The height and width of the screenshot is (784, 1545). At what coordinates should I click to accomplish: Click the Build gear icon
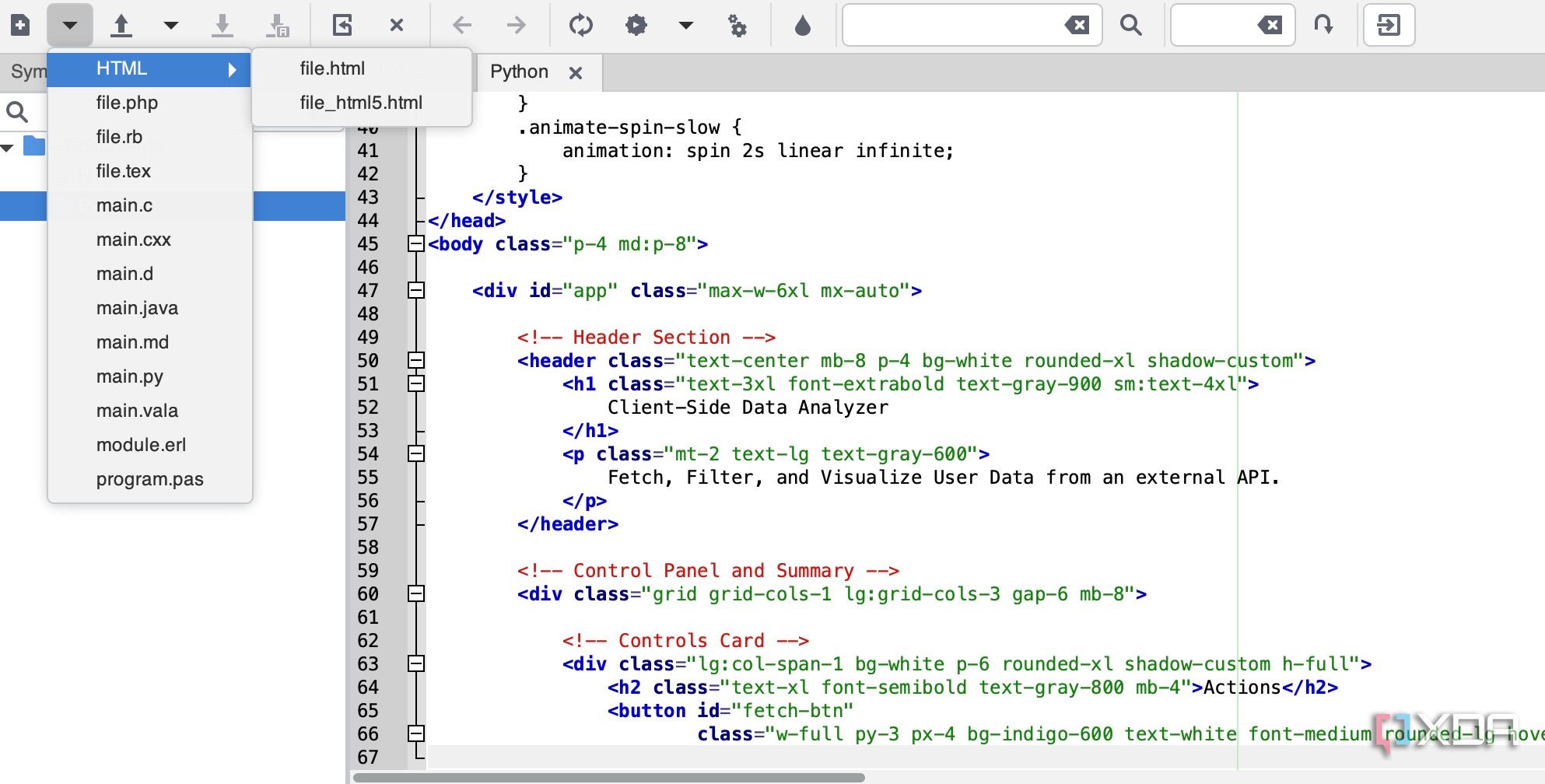tap(636, 25)
